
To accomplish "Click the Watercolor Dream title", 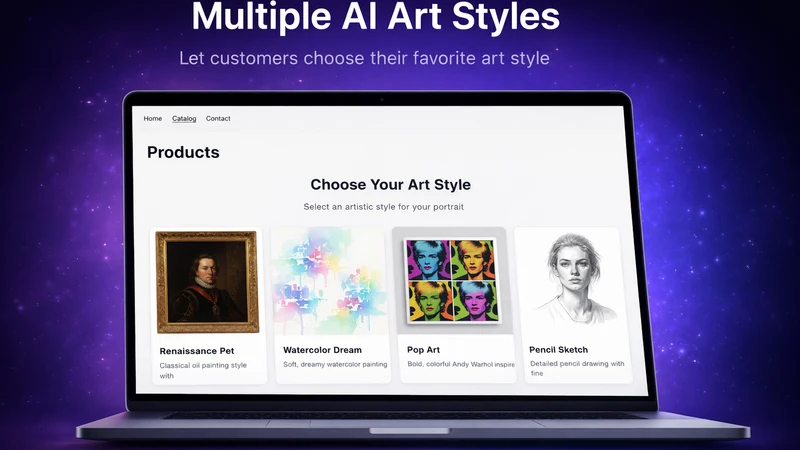I will (322, 350).
